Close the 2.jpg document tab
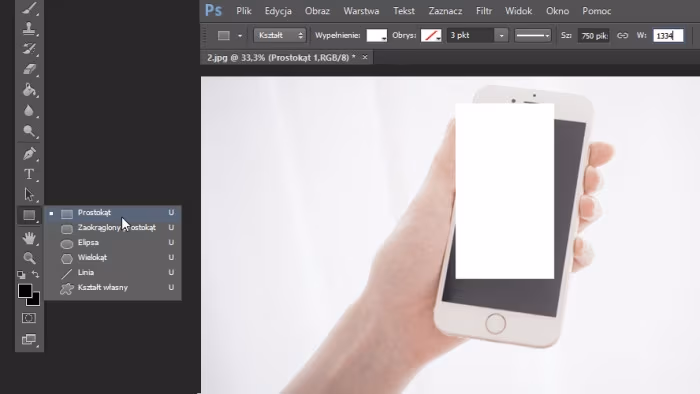The image size is (700, 394). [x=365, y=57]
